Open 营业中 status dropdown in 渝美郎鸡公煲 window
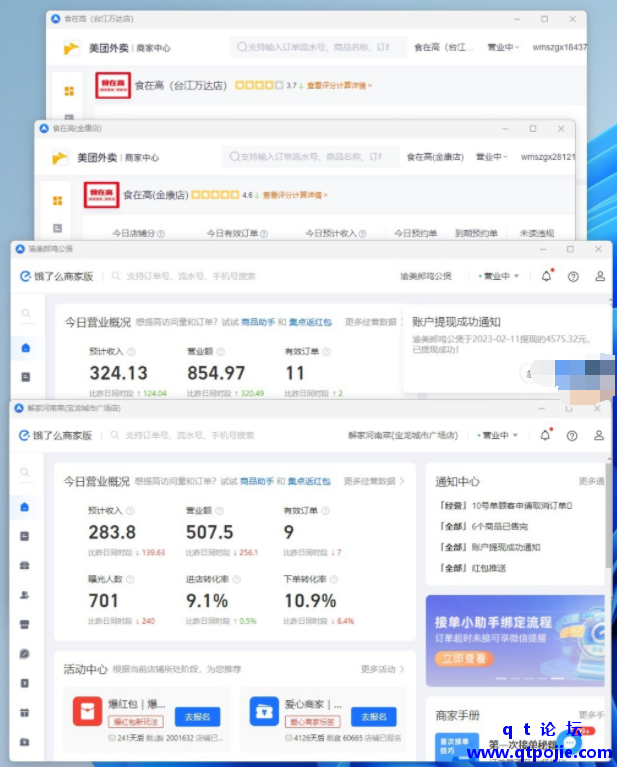The height and width of the screenshot is (767, 617). click(499, 276)
